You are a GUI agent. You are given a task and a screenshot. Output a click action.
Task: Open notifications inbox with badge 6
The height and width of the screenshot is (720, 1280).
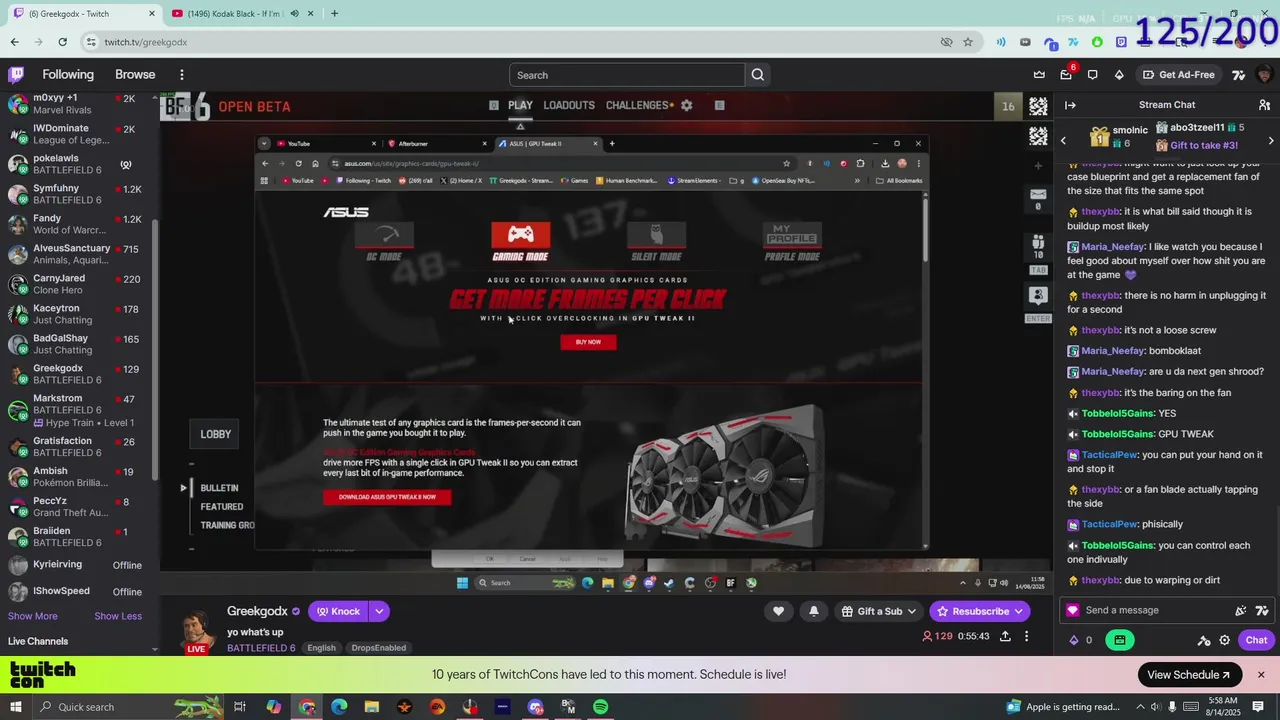click(1066, 75)
